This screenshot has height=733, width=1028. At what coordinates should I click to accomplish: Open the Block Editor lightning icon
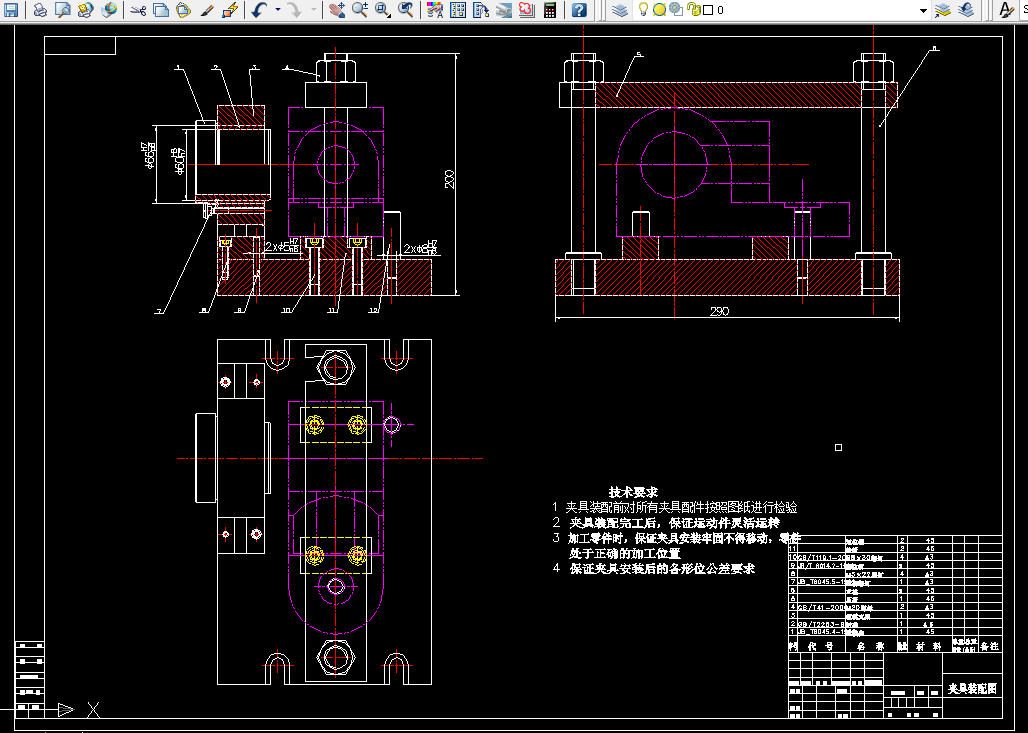(x=229, y=10)
